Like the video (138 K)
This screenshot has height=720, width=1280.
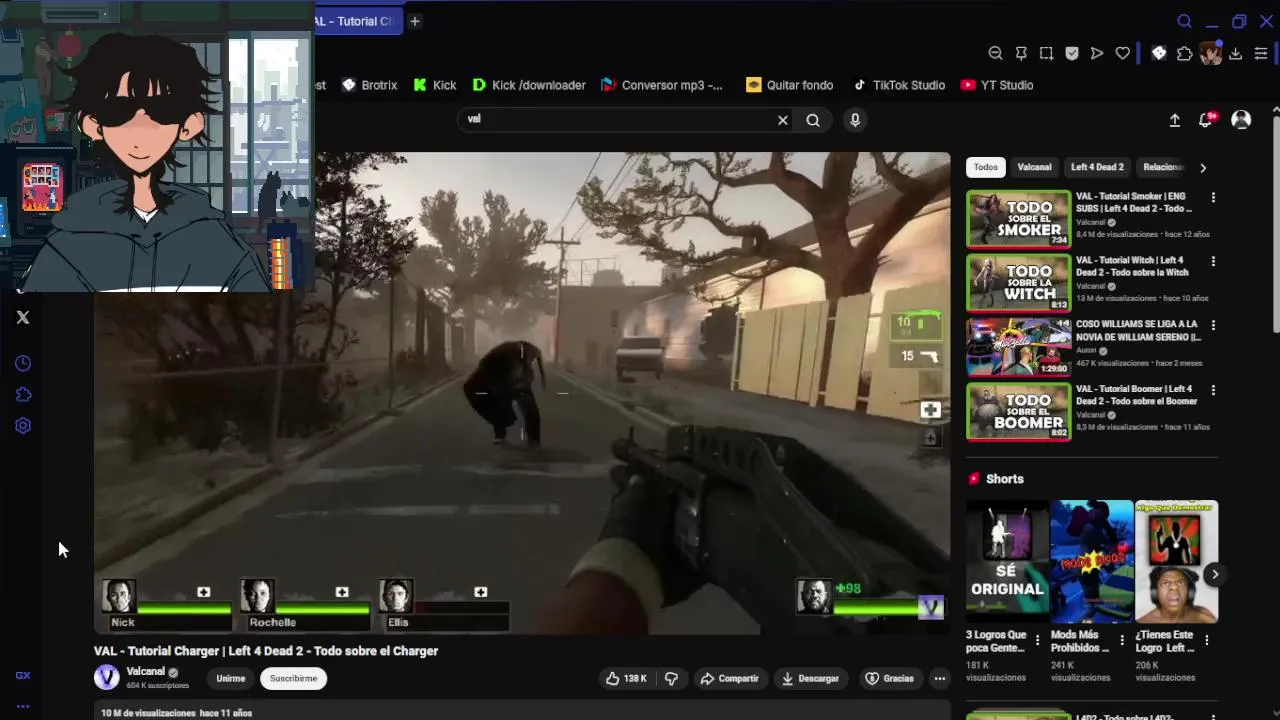point(626,678)
